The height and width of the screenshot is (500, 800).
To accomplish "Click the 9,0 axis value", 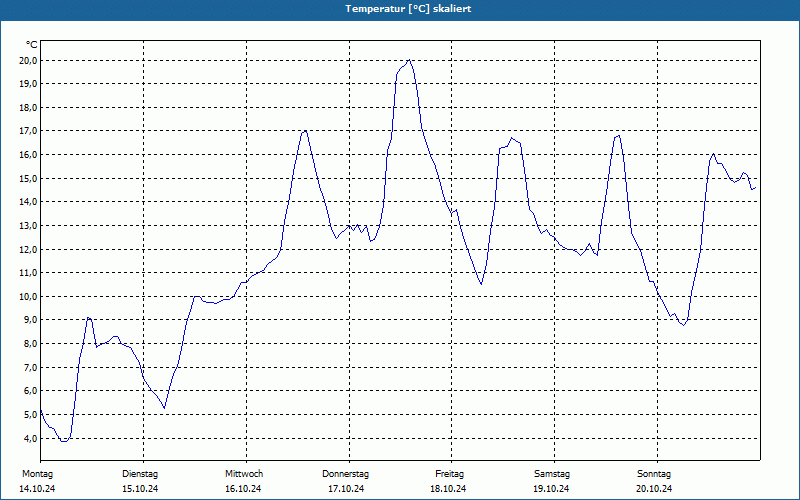I will pos(30,320).
